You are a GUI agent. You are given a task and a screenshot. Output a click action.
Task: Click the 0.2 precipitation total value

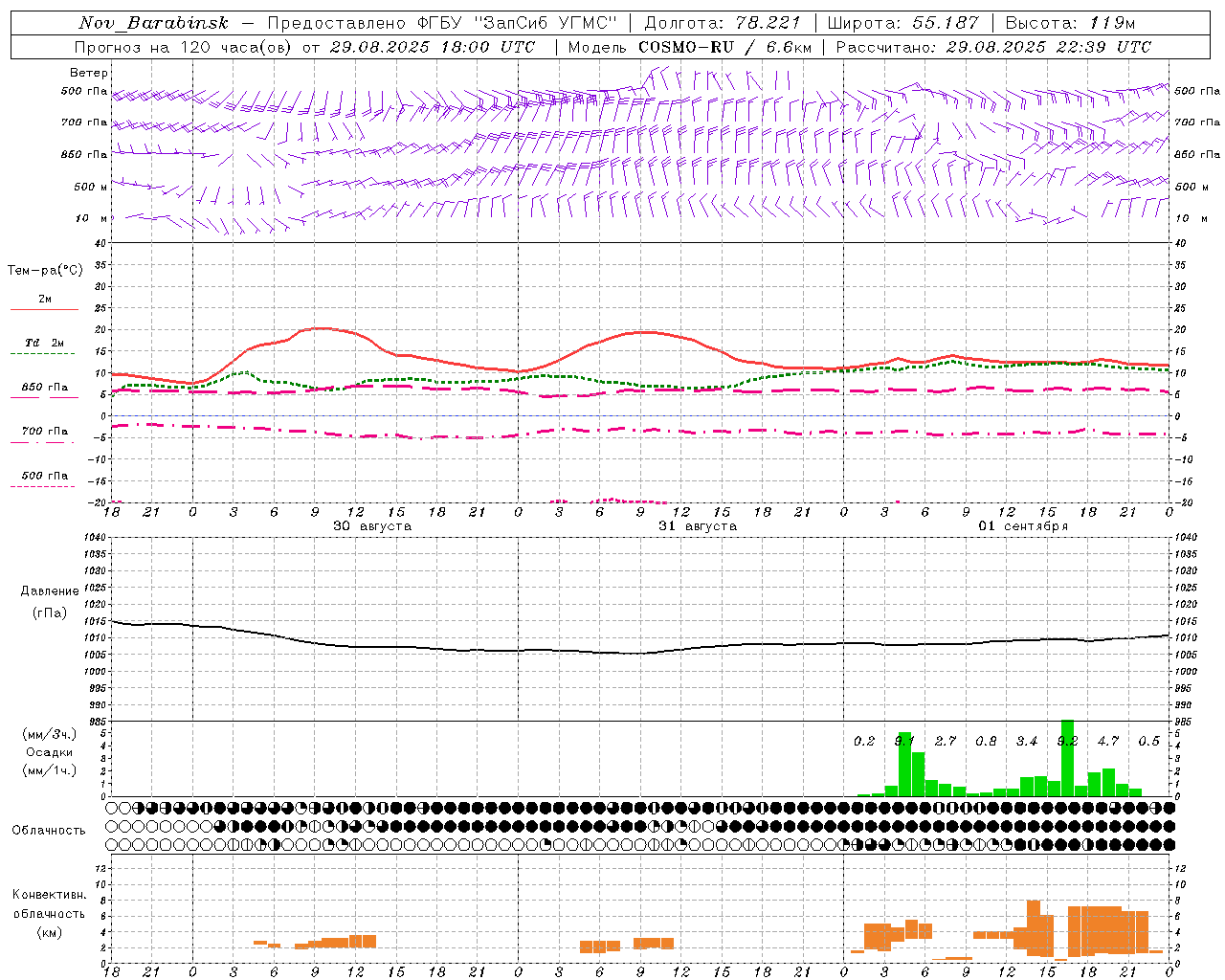(864, 741)
